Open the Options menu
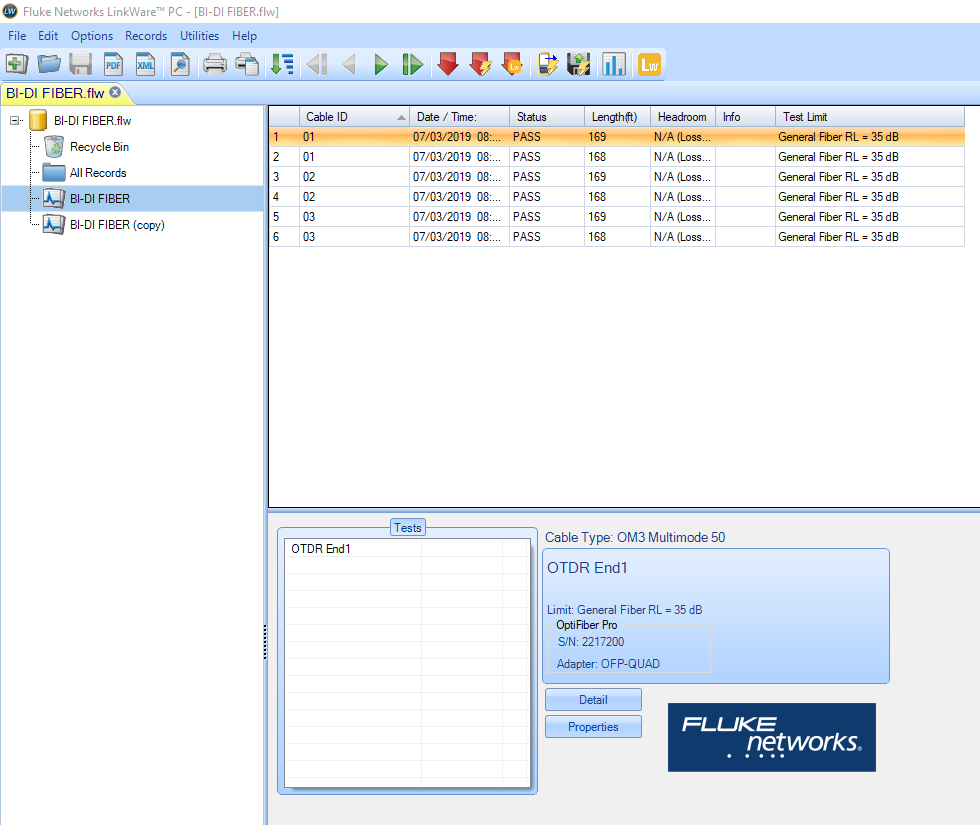 click(92, 36)
